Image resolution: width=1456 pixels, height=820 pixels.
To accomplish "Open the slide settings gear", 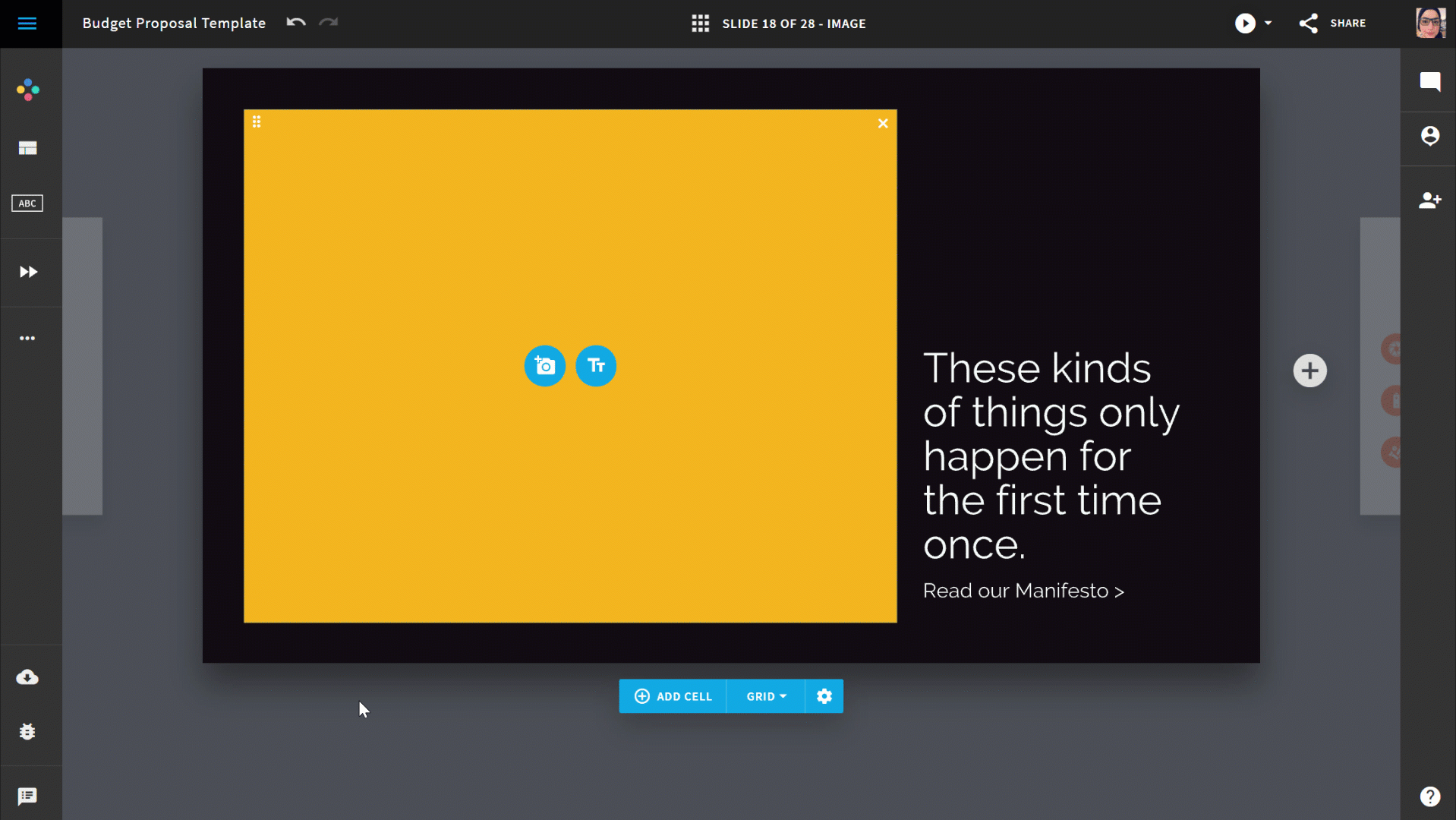I will (x=824, y=696).
